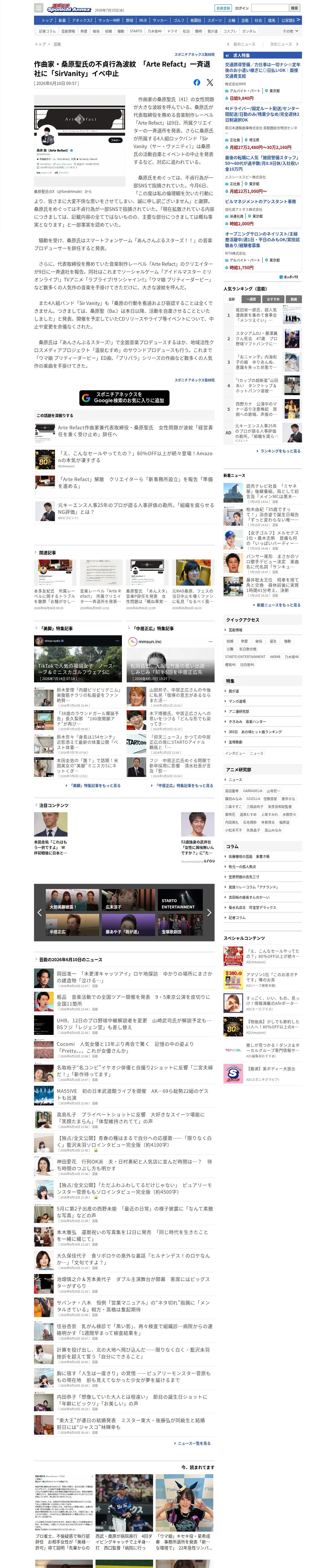
Task: Expand the その他 sub-navigation dropdown
Action: tap(290, 31)
